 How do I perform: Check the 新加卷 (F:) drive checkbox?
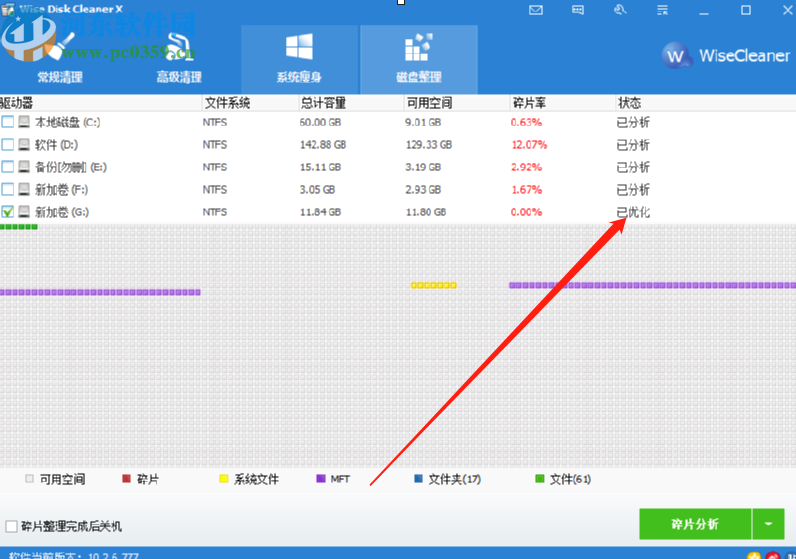pyautogui.click(x=8, y=189)
